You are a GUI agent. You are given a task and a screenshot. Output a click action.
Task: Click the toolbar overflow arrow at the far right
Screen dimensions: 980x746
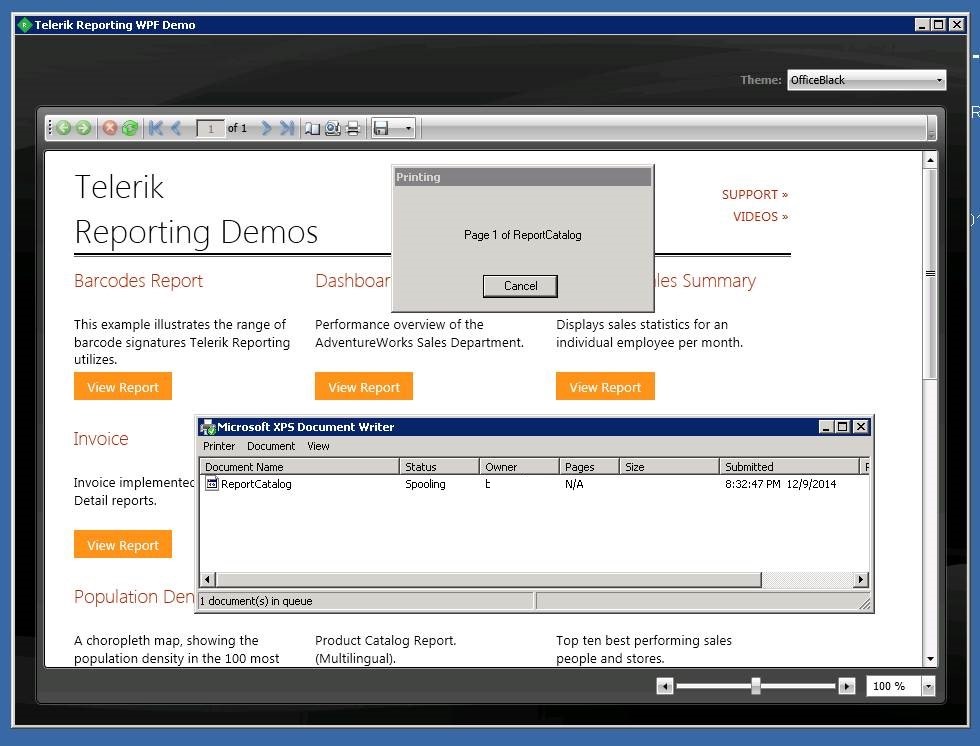[931, 128]
